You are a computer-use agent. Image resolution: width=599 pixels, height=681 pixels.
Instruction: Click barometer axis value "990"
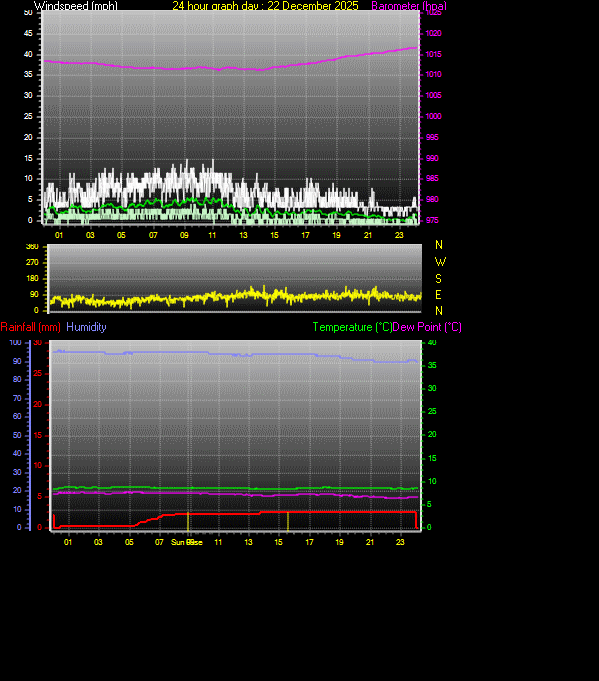[x=432, y=158]
